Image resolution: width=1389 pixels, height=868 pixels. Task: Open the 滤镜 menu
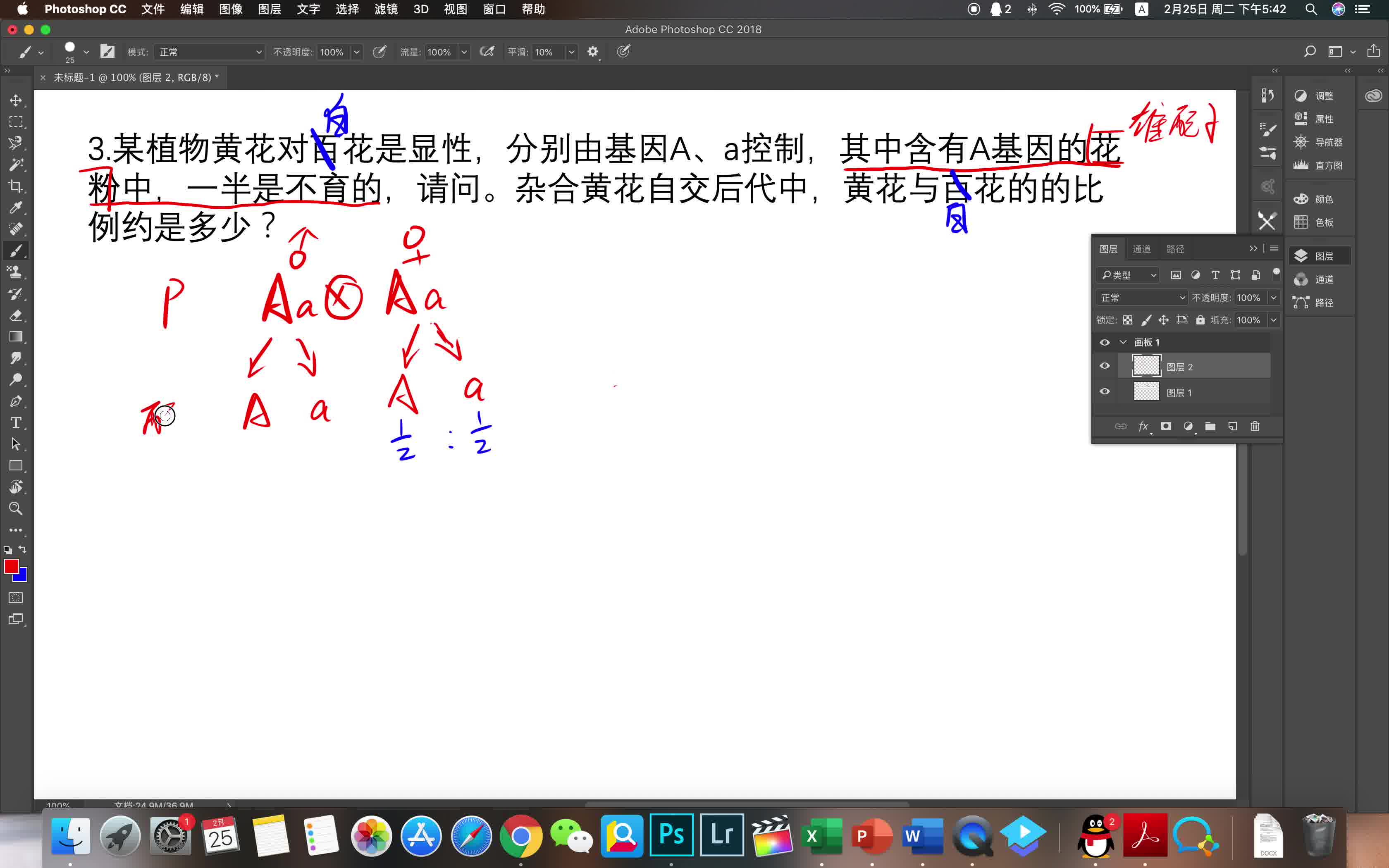(386, 9)
